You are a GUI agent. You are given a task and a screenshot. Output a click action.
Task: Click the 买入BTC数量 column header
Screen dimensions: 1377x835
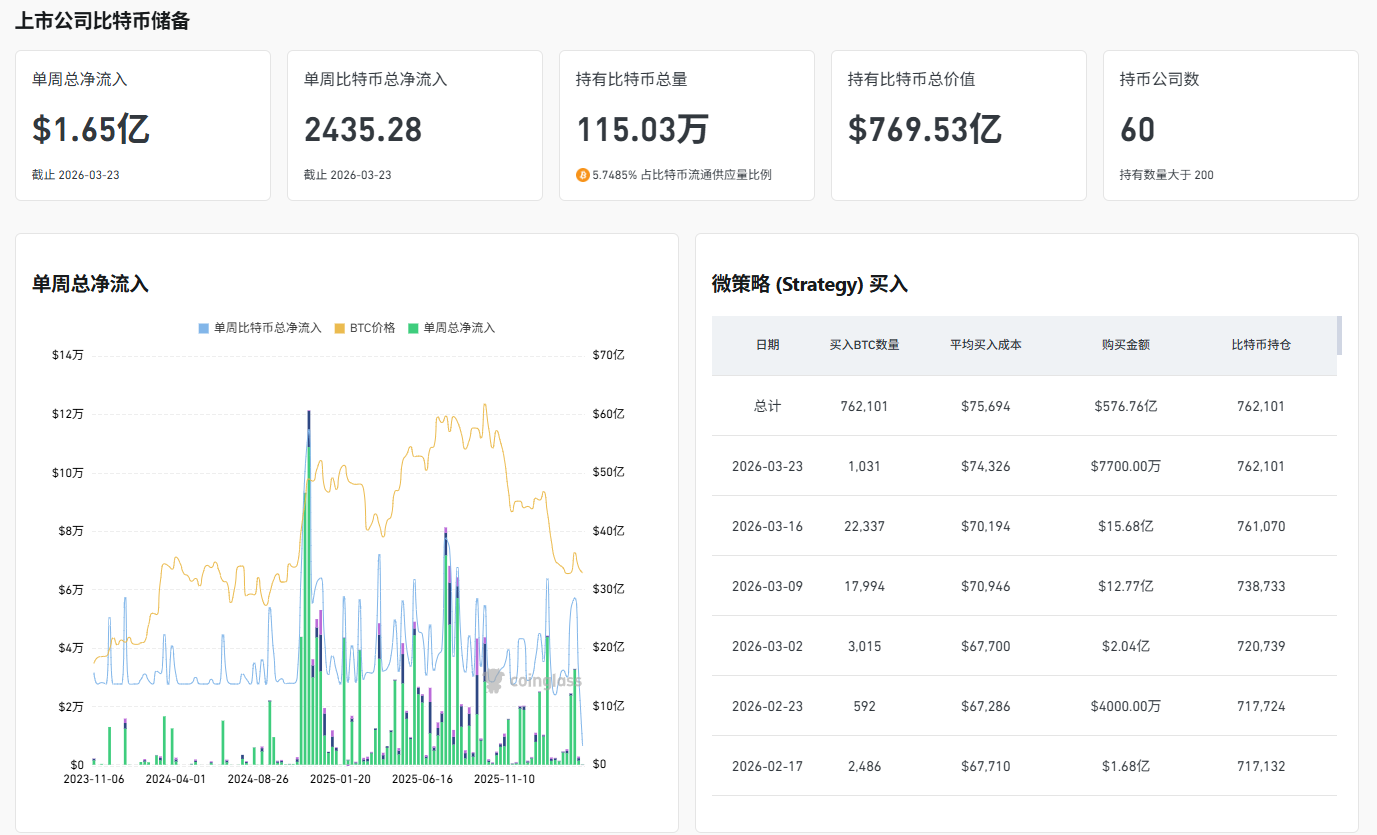(x=864, y=345)
